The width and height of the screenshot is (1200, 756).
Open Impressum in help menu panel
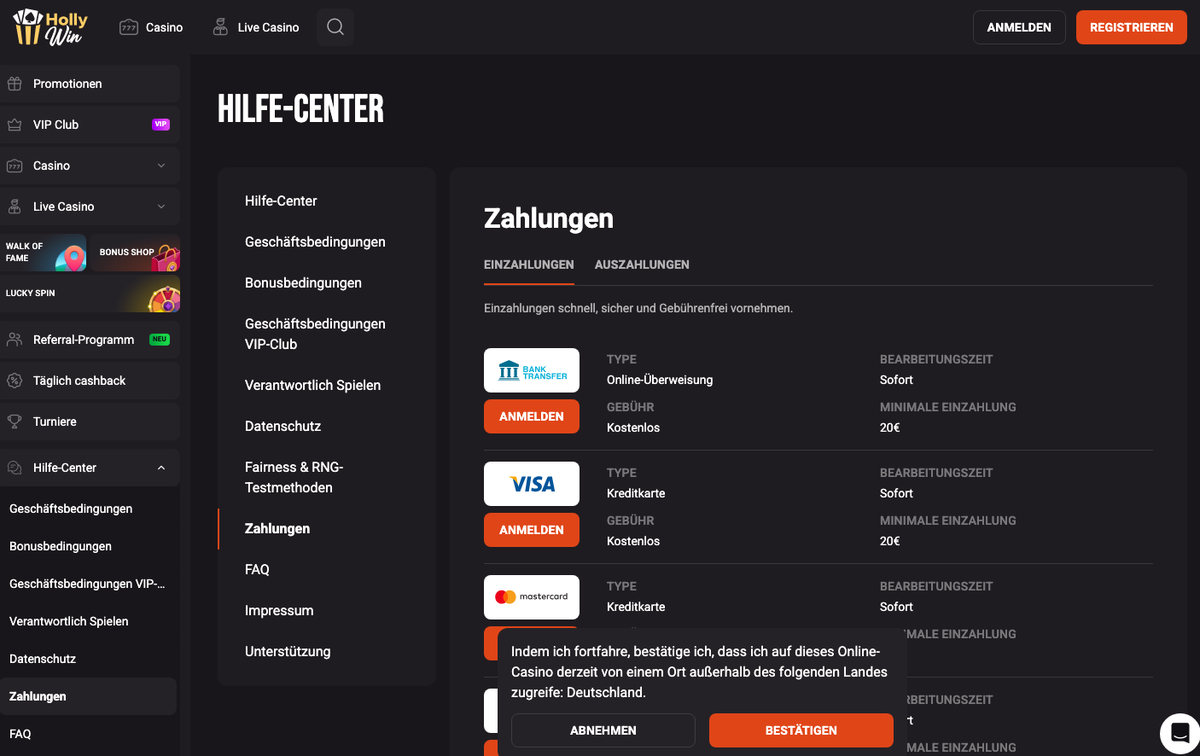[x=279, y=611]
